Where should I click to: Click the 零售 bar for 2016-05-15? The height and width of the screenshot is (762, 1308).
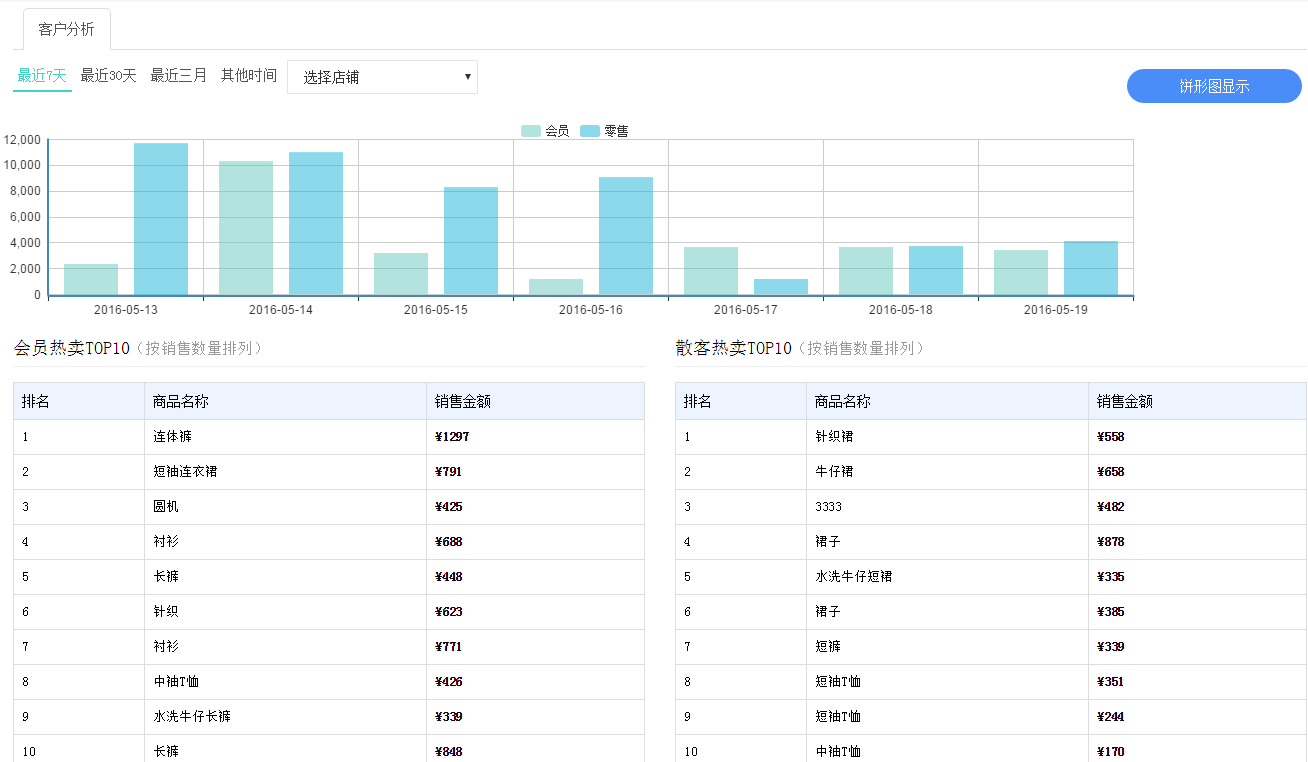tap(471, 241)
